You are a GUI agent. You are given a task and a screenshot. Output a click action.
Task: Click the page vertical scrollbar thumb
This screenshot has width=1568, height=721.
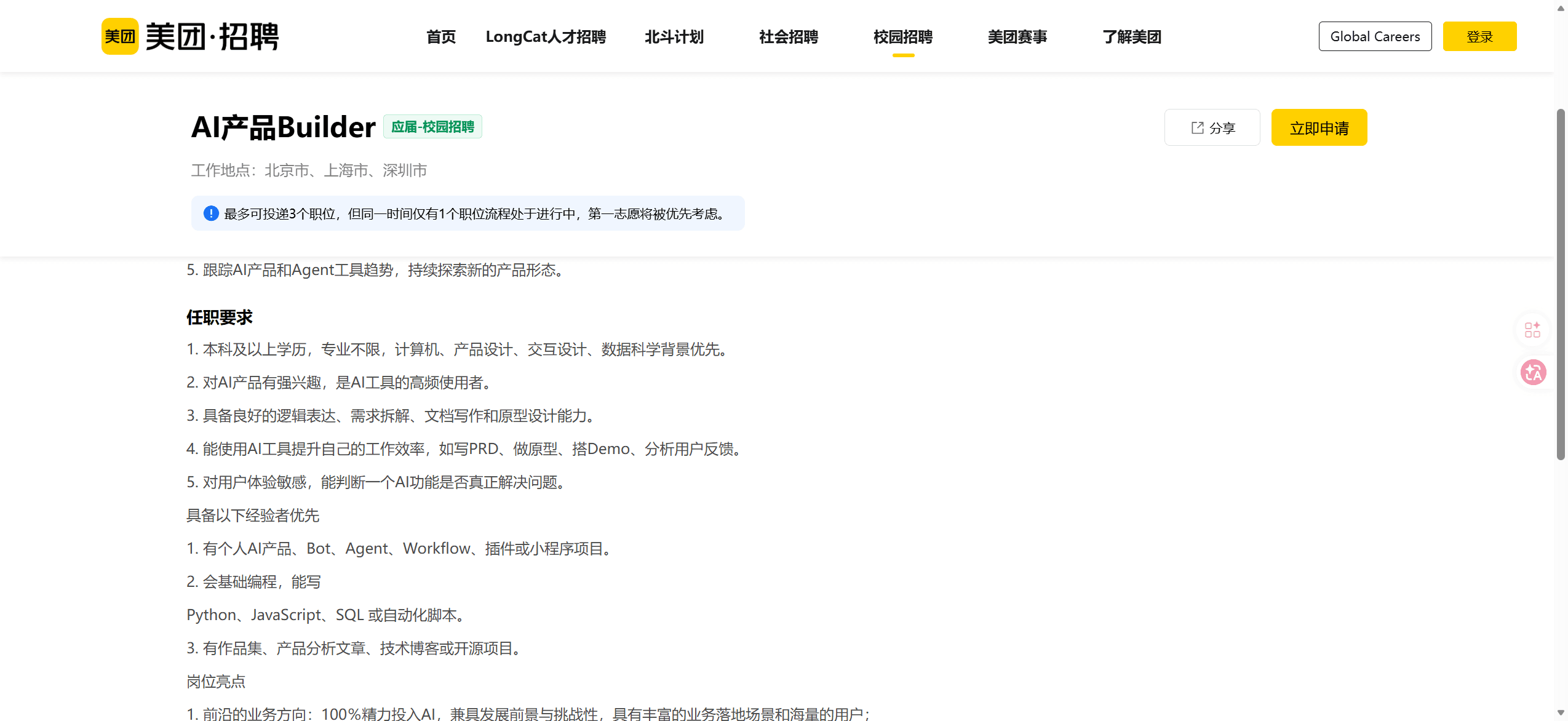(x=1561, y=284)
